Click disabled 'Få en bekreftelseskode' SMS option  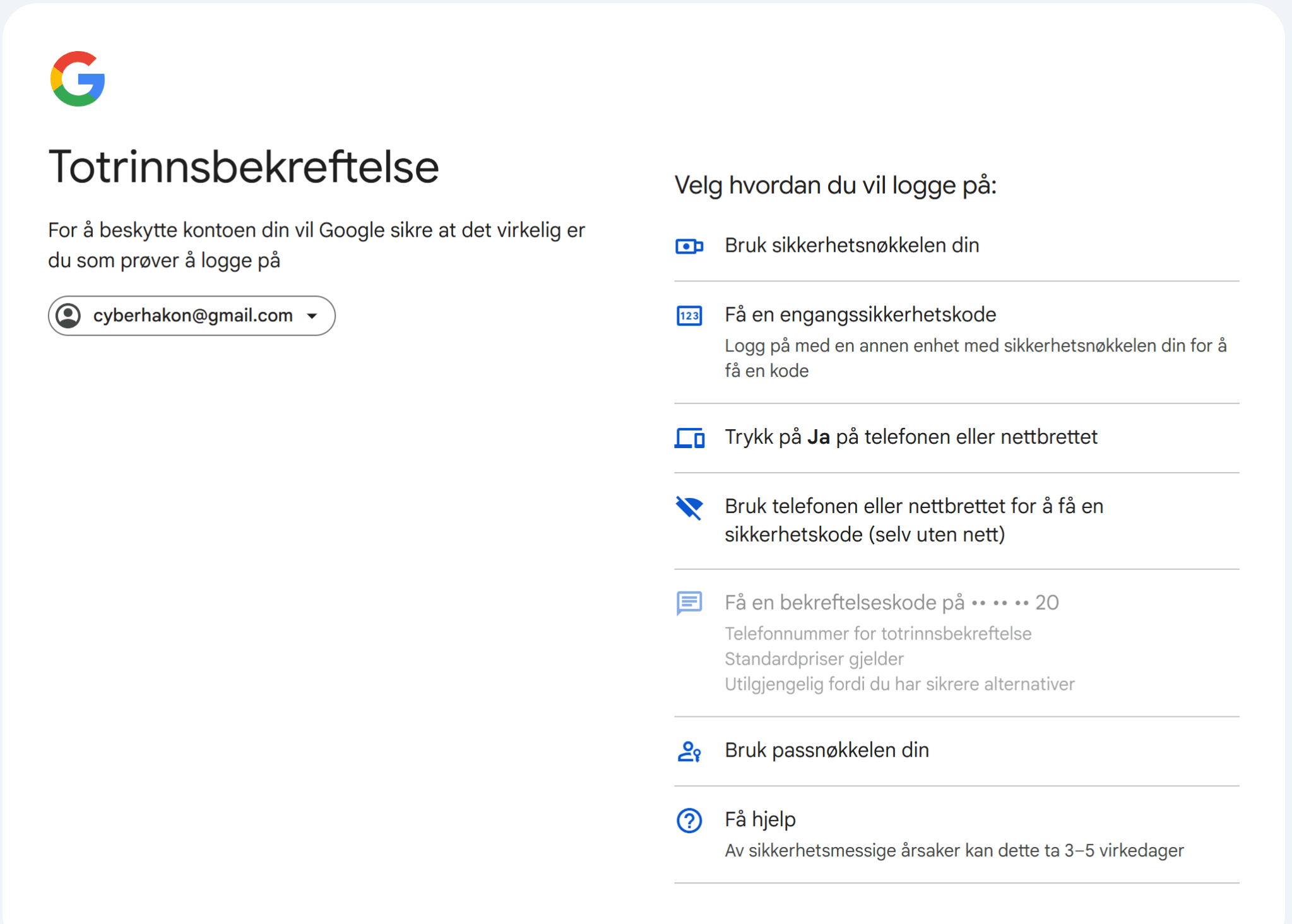point(891,603)
